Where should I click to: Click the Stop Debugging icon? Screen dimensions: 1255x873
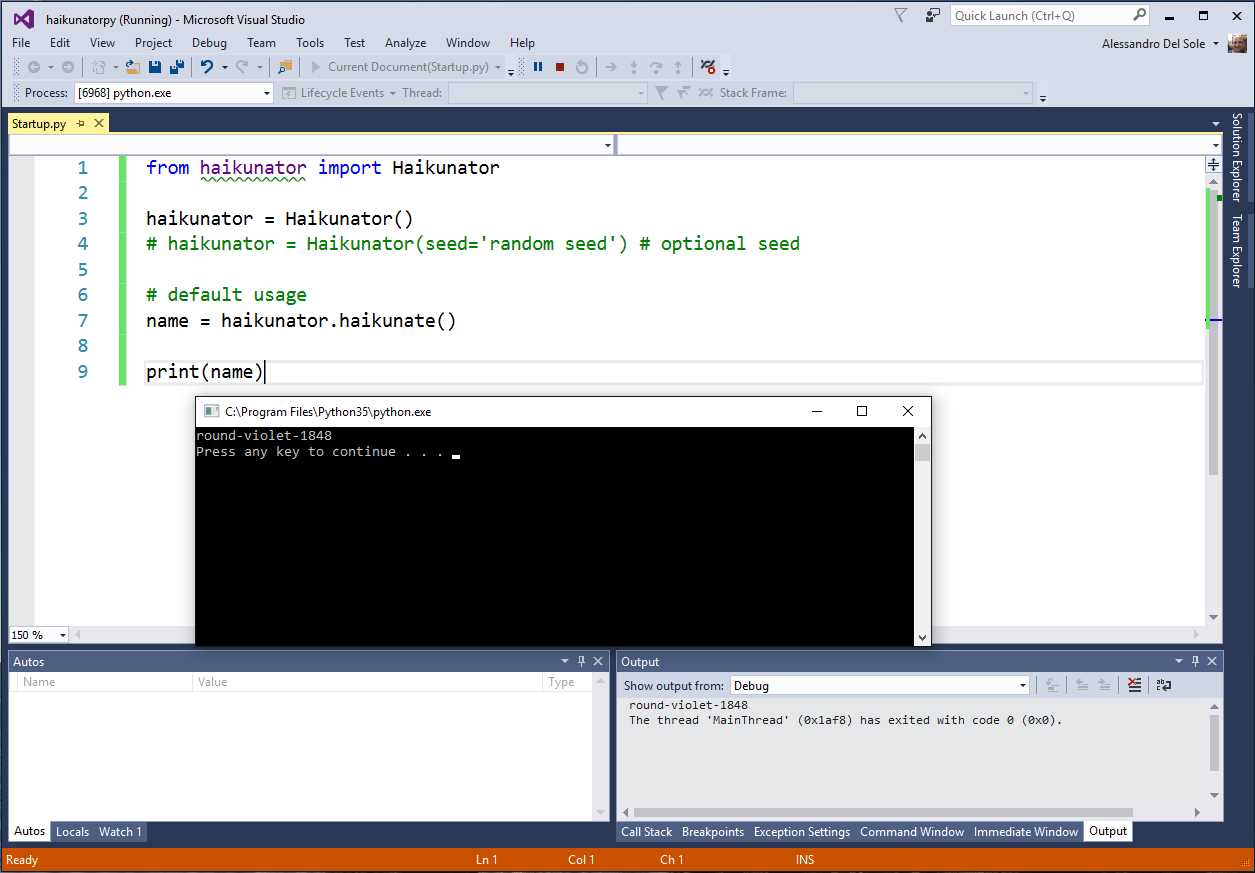tap(560, 67)
